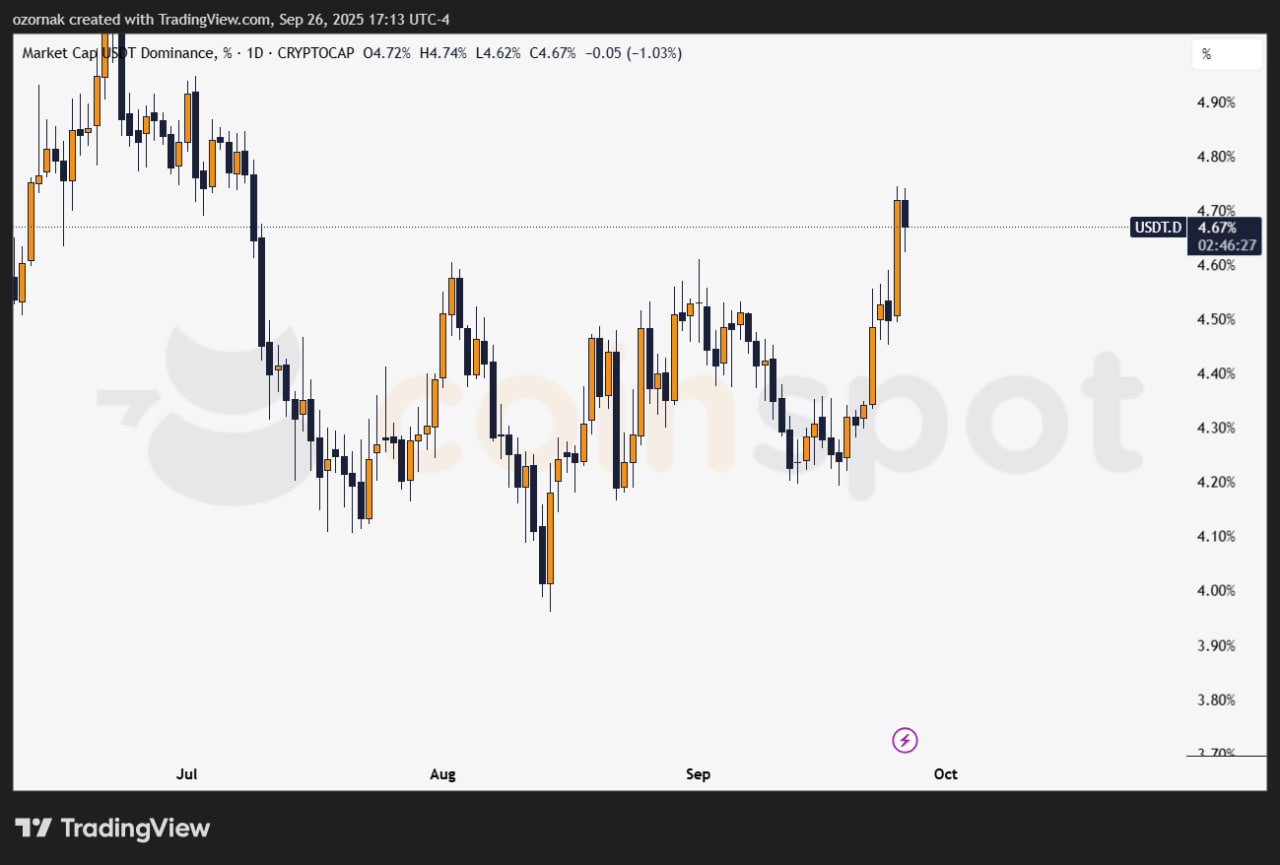The height and width of the screenshot is (865, 1280).
Task: Click the TradingView wordmark text at bottom
Action: 135,828
